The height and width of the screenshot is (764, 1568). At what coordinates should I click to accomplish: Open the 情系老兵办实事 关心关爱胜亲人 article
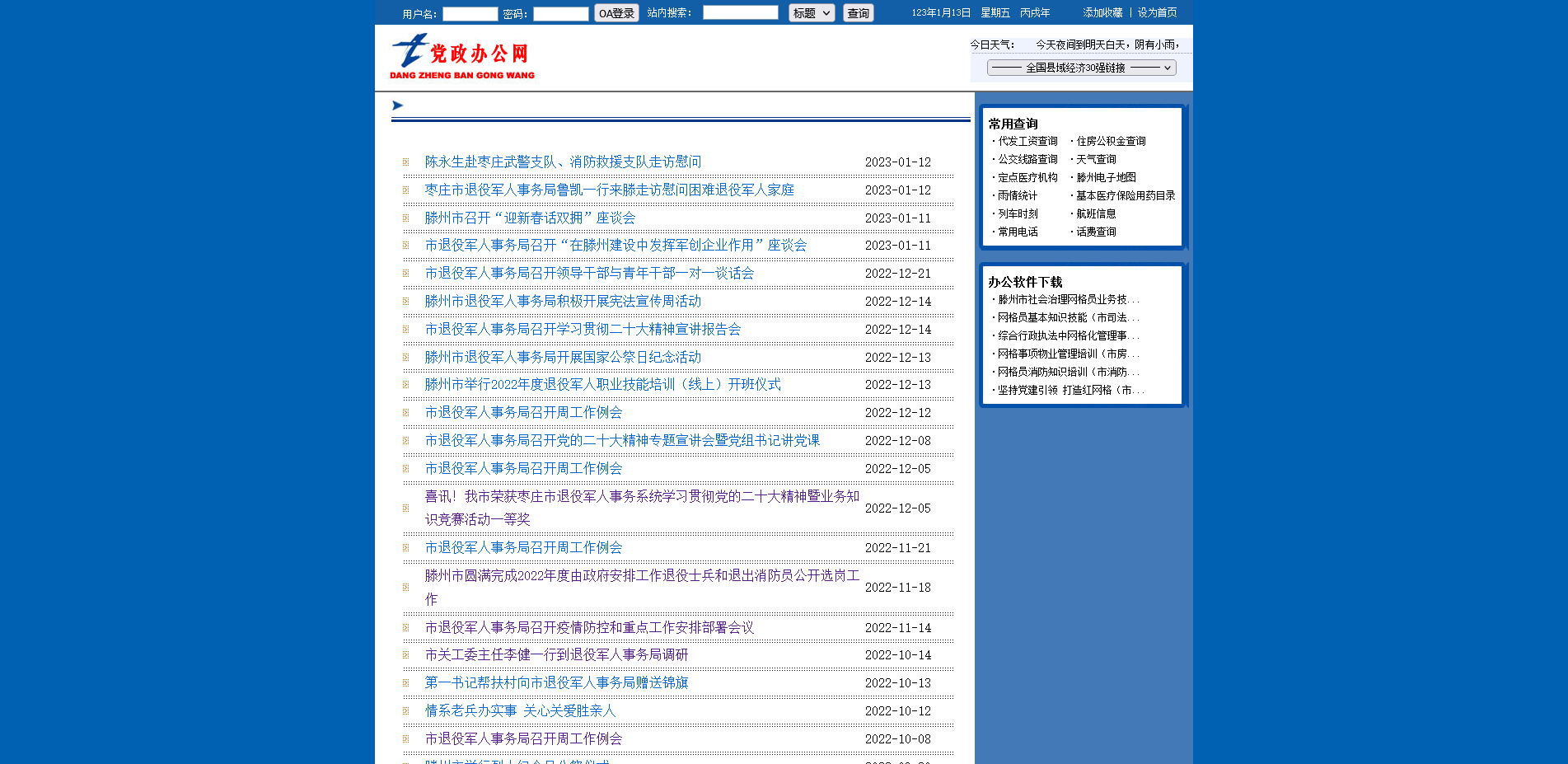520,711
